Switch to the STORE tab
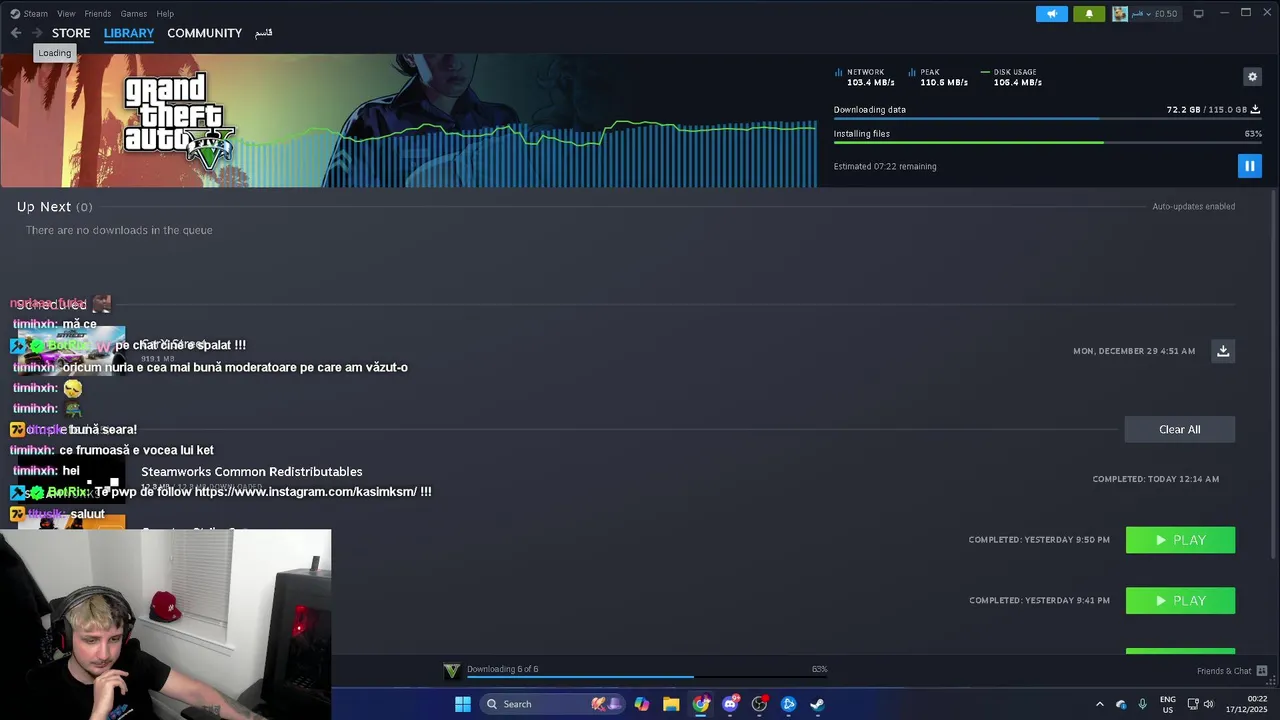 click(x=71, y=33)
